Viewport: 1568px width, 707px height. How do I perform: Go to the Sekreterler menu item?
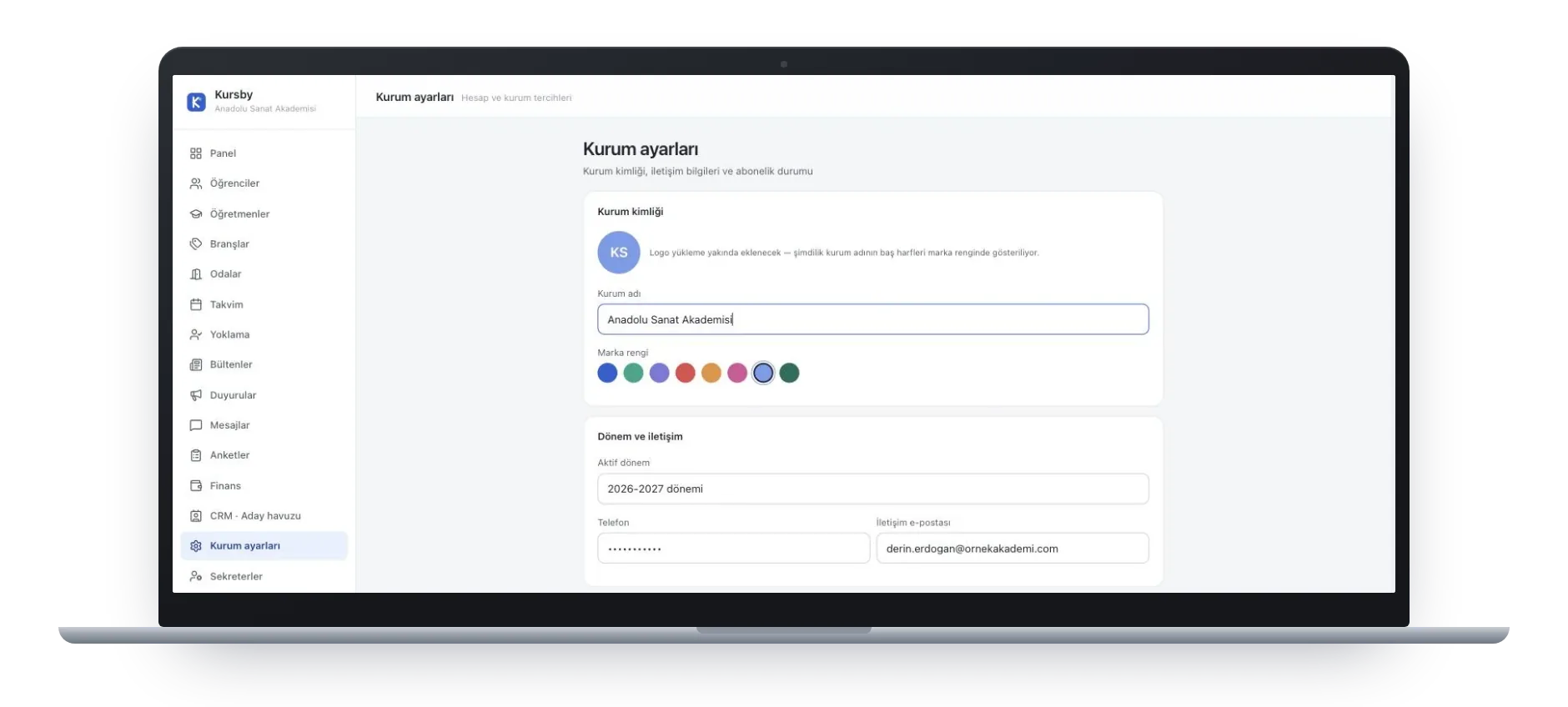264,576
